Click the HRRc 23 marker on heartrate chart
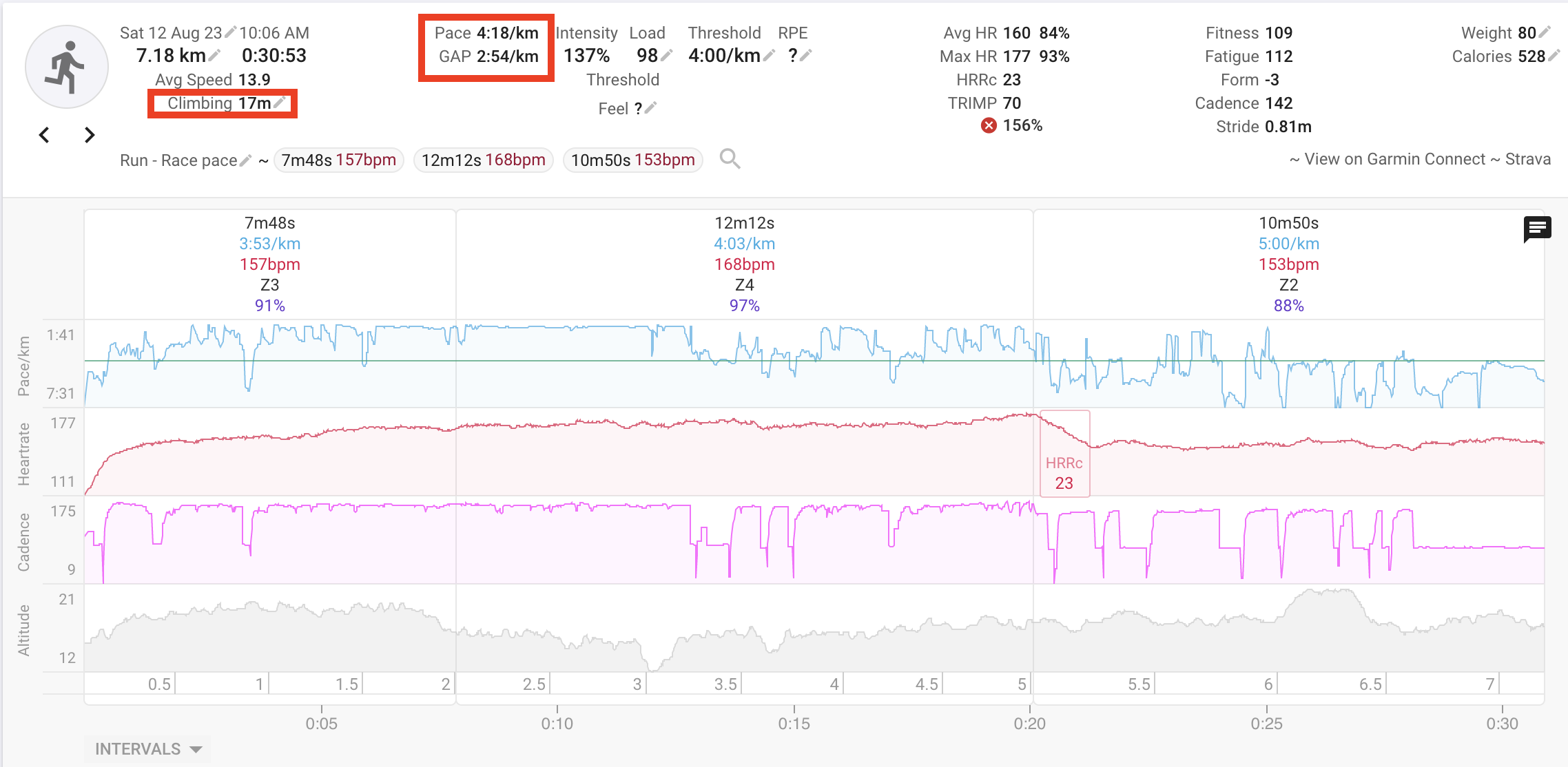Viewport: 1568px width, 767px height. pos(1064,454)
